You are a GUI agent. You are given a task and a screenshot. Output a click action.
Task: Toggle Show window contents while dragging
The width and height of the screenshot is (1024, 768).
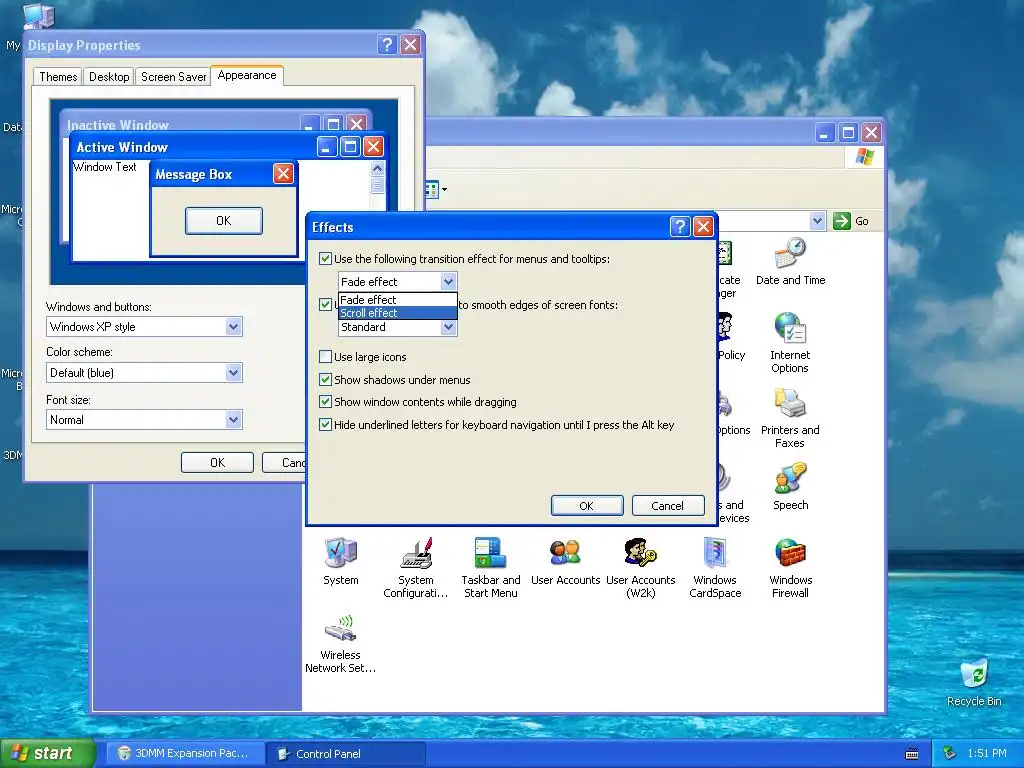click(x=325, y=402)
